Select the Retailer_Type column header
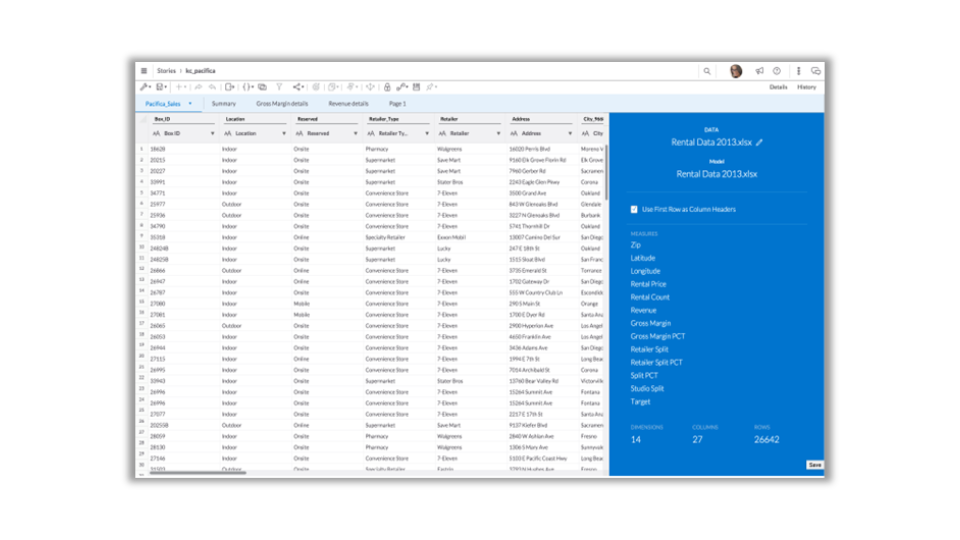 pos(384,119)
